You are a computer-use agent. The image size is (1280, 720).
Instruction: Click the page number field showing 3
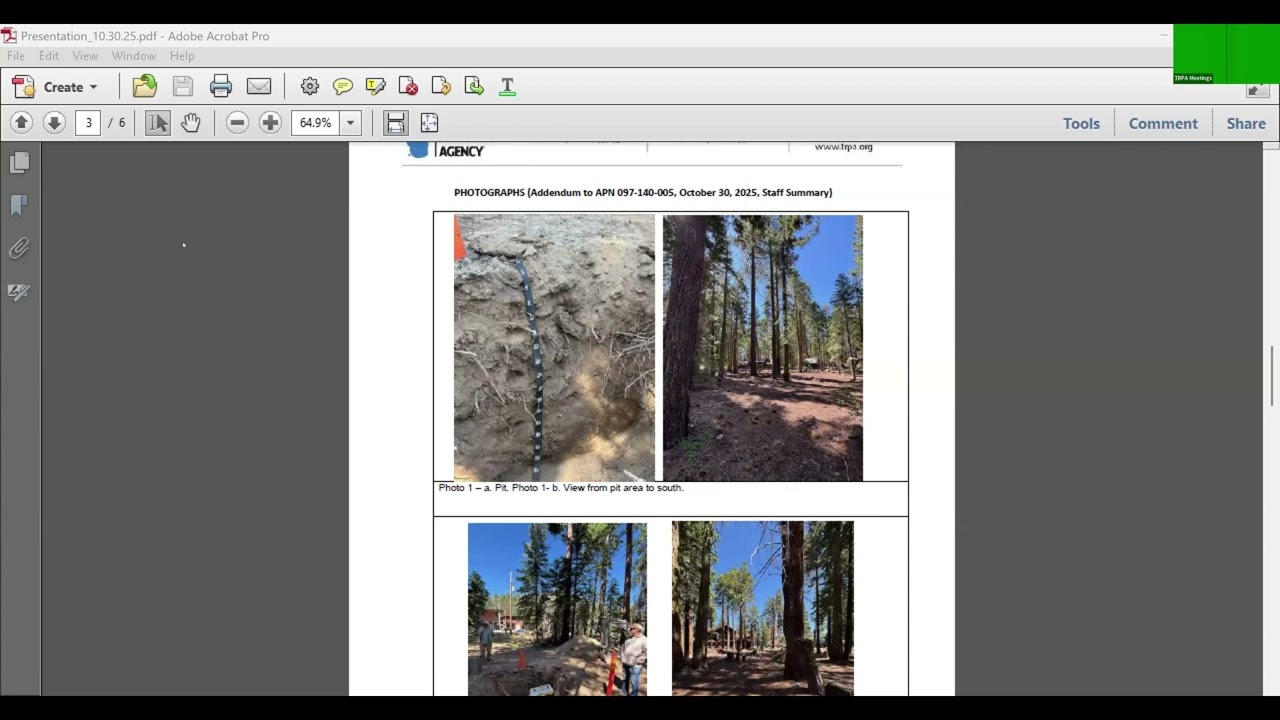(88, 123)
